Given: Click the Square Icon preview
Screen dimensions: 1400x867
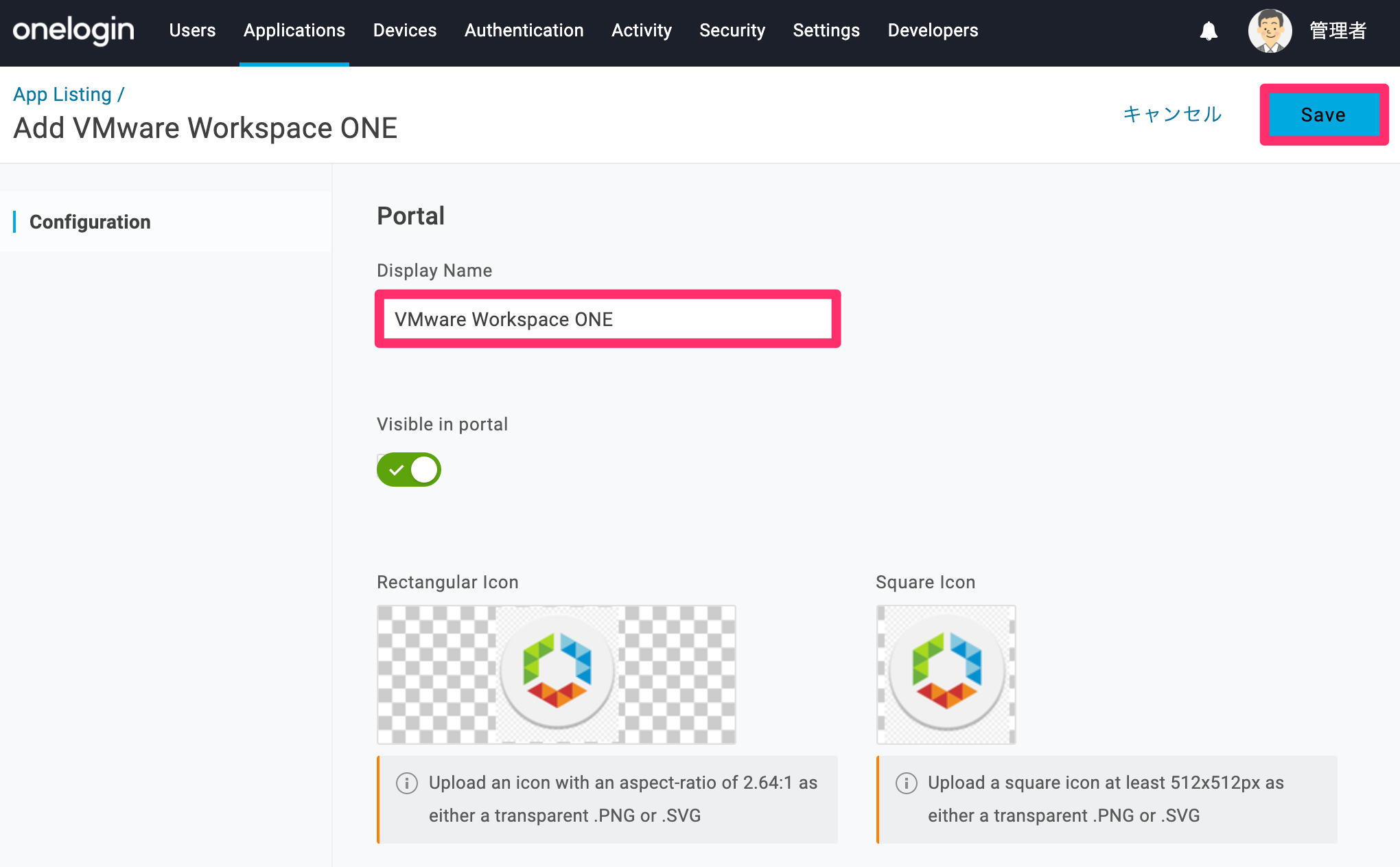Looking at the screenshot, I should pos(946,675).
